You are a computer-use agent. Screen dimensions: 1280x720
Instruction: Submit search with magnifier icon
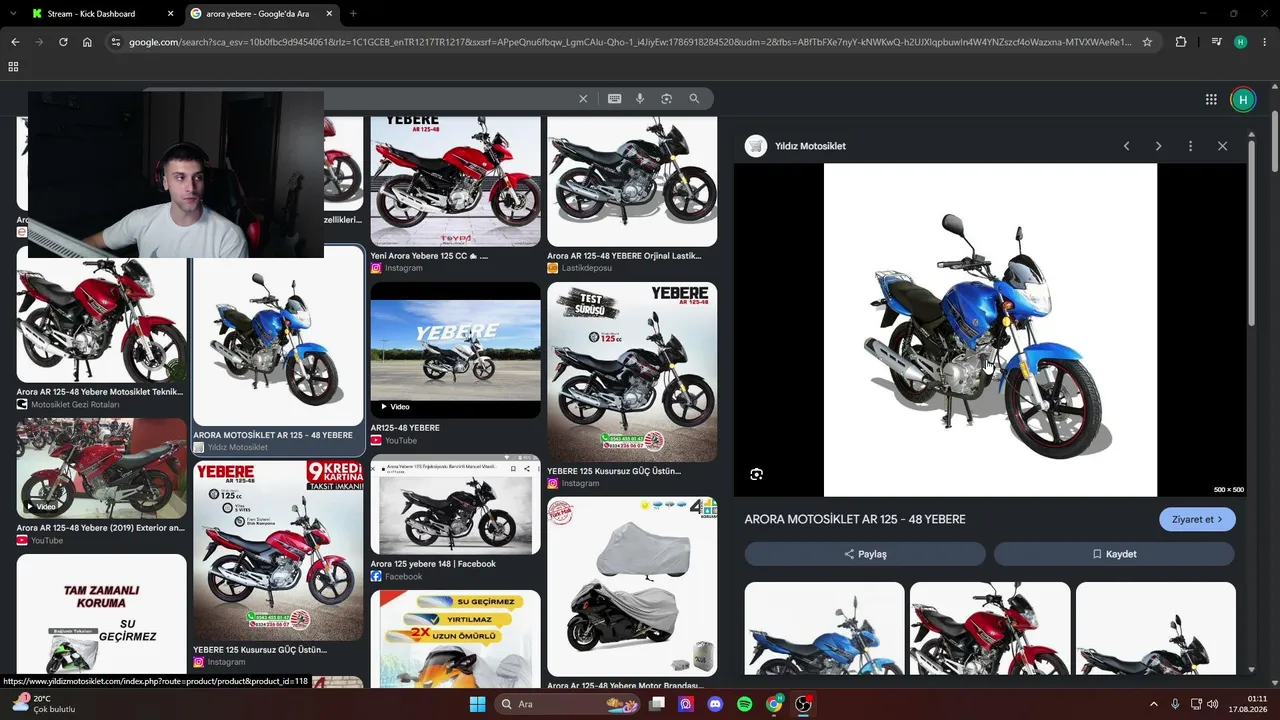pyautogui.click(x=694, y=99)
